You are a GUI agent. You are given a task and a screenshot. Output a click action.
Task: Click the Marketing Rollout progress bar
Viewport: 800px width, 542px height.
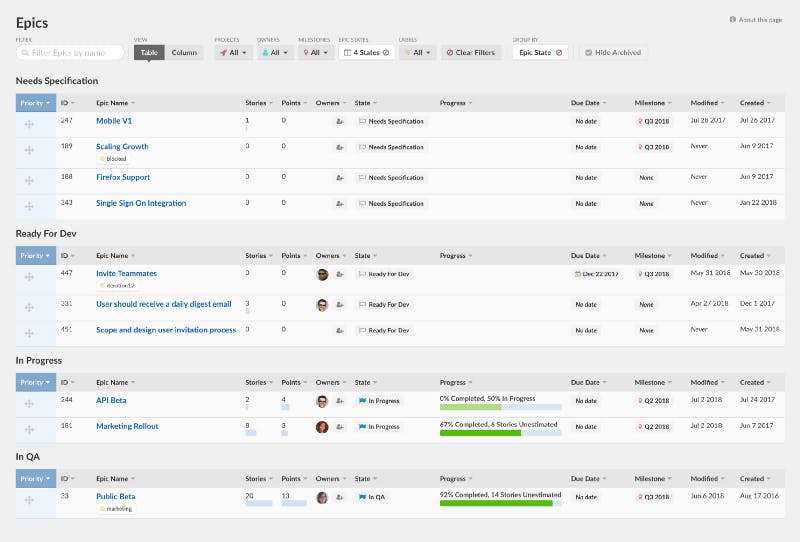(x=501, y=433)
